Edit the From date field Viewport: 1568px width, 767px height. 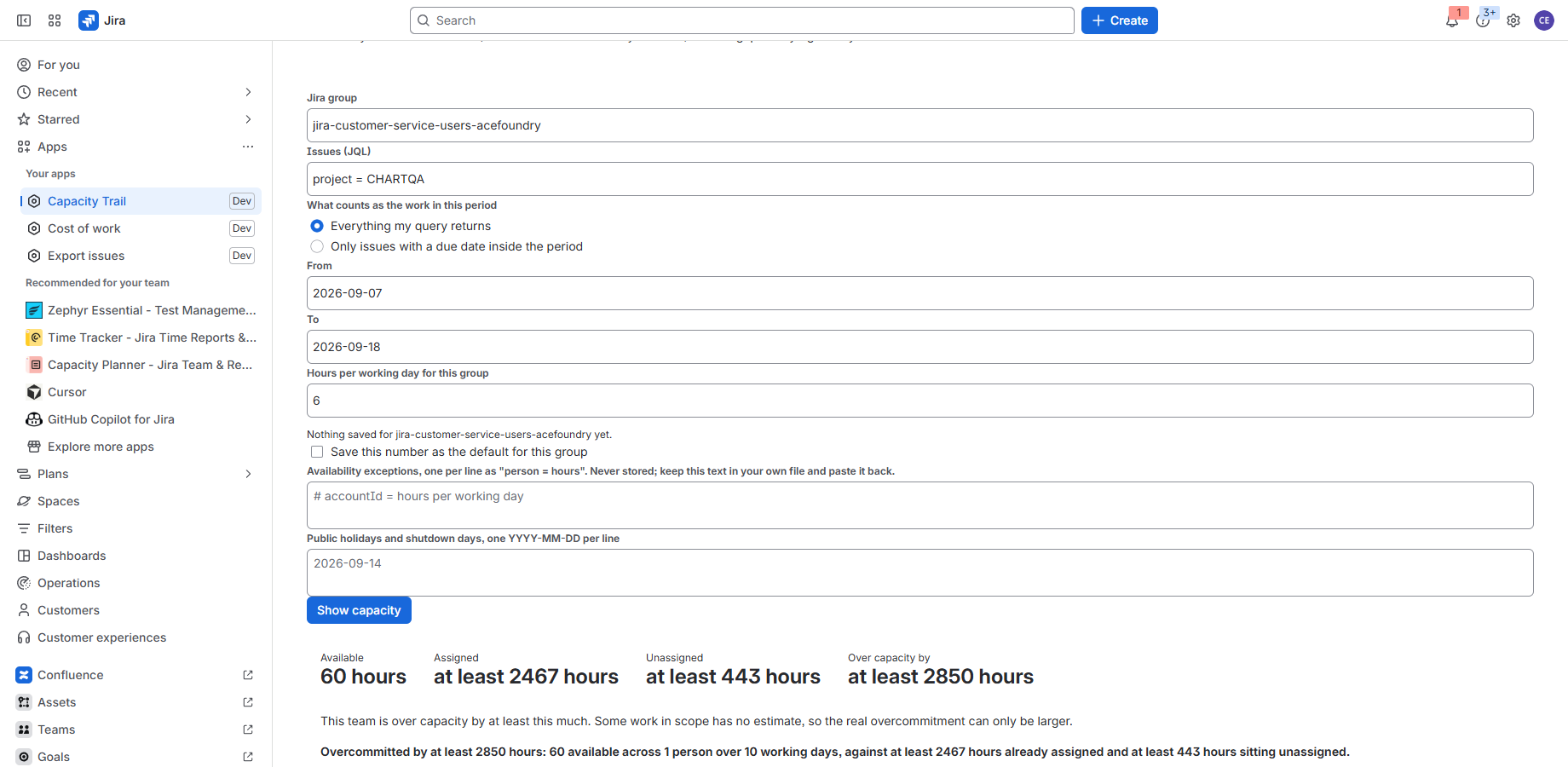pyautogui.click(x=919, y=293)
